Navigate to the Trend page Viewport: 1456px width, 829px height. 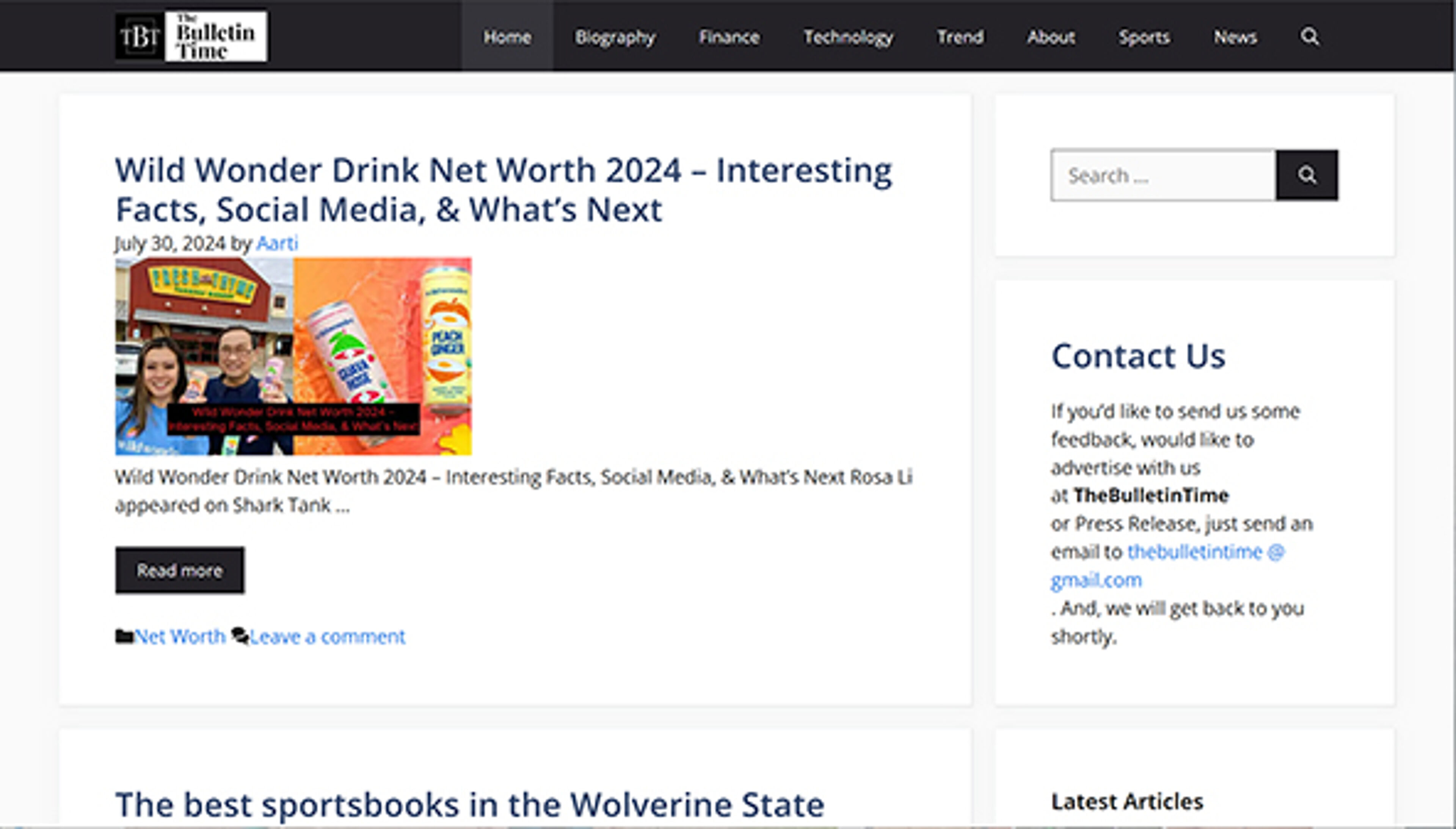click(960, 37)
